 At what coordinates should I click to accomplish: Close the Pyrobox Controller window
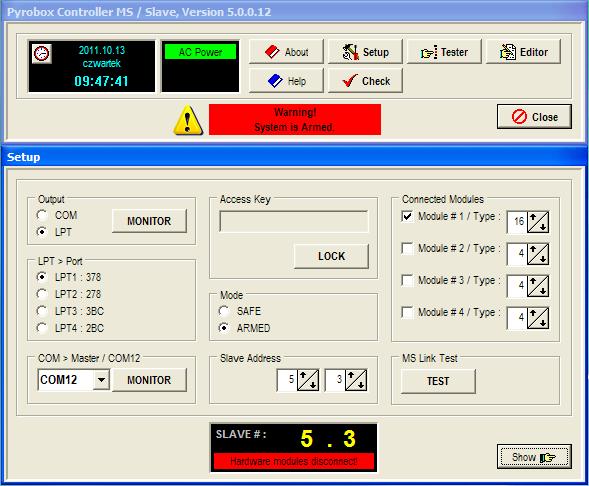534,117
